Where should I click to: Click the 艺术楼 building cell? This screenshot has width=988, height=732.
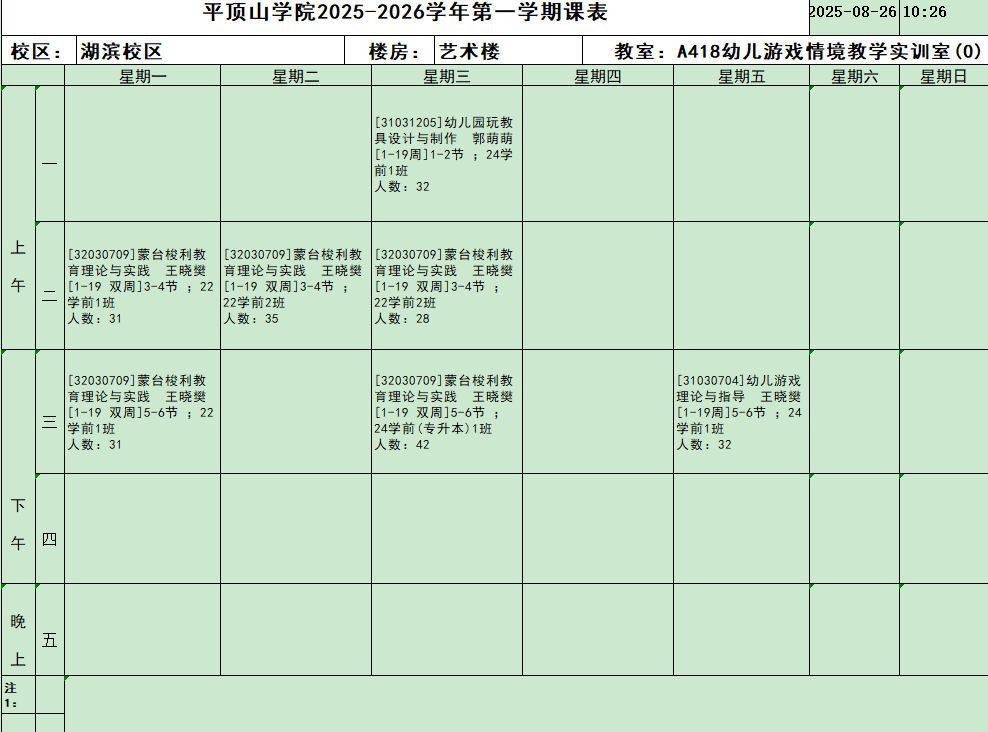coord(470,52)
